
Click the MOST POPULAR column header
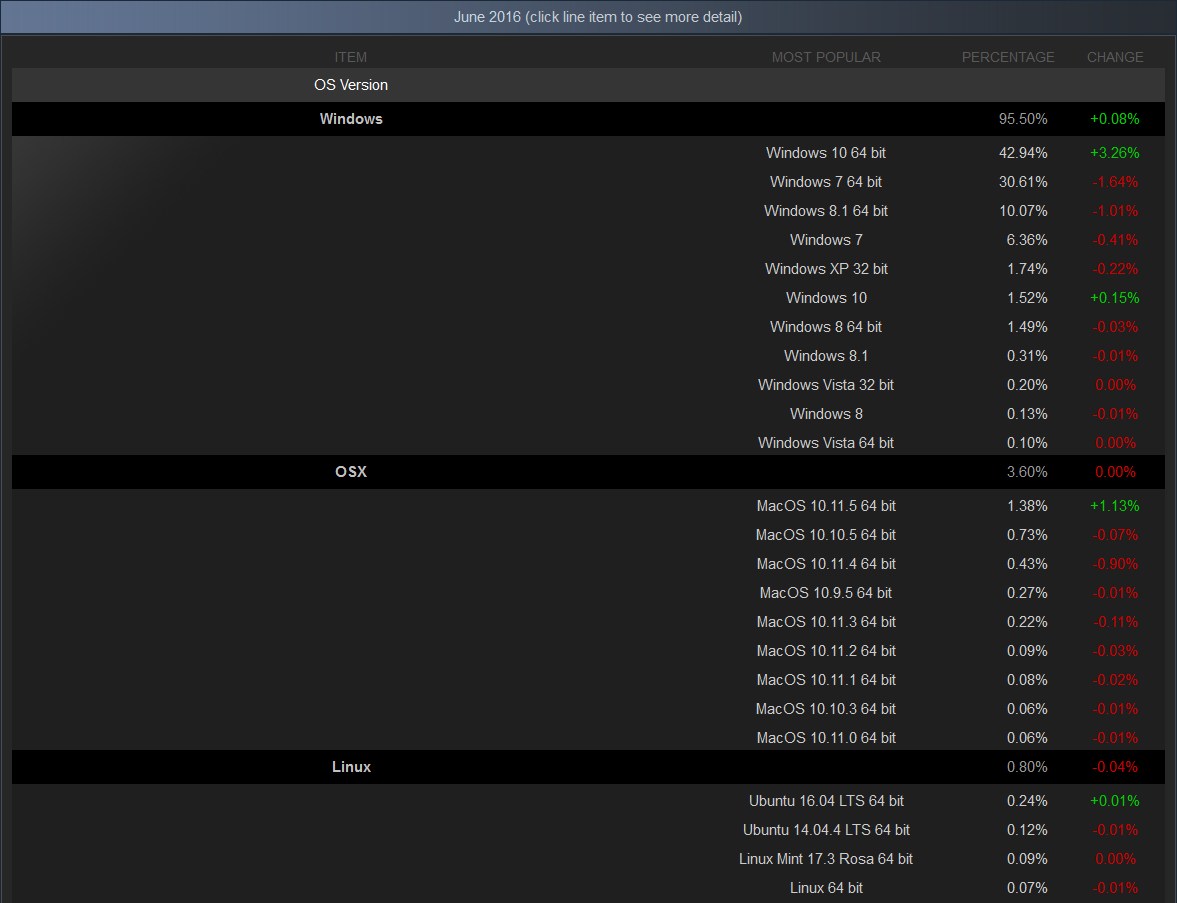tap(826, 57)
